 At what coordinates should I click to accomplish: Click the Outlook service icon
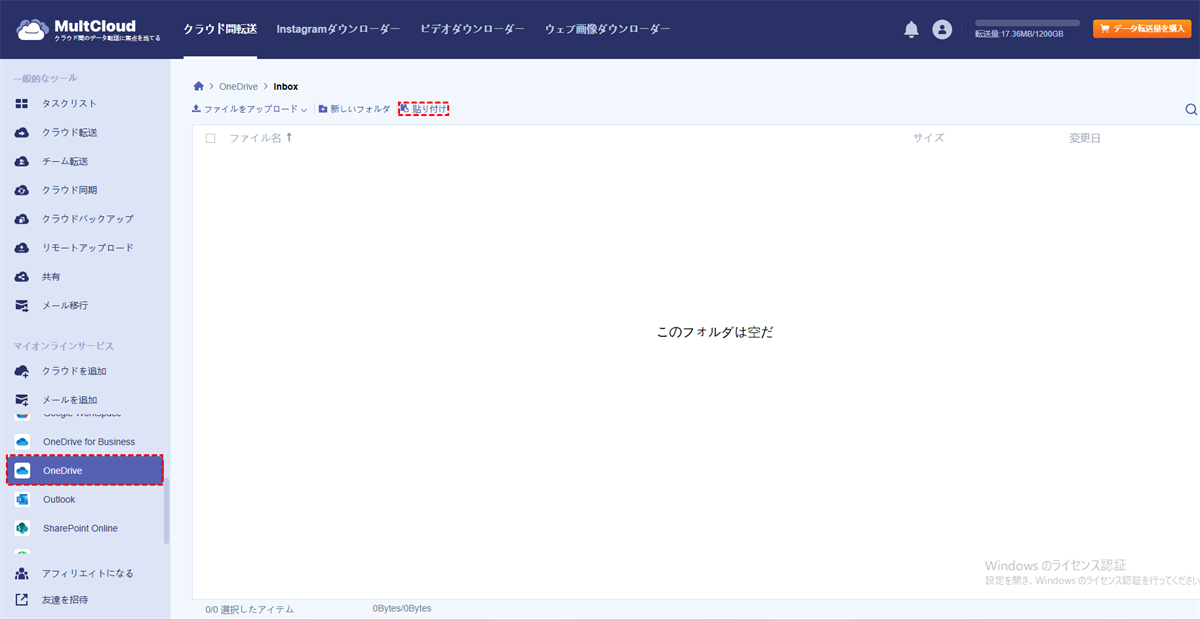22,499
